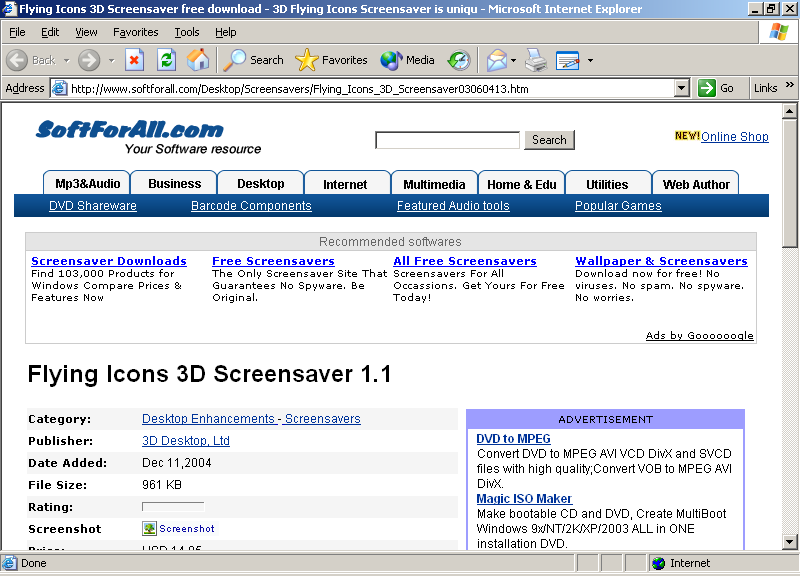
Task: Click the Mail envelope icon
Action: pos(496,60)
